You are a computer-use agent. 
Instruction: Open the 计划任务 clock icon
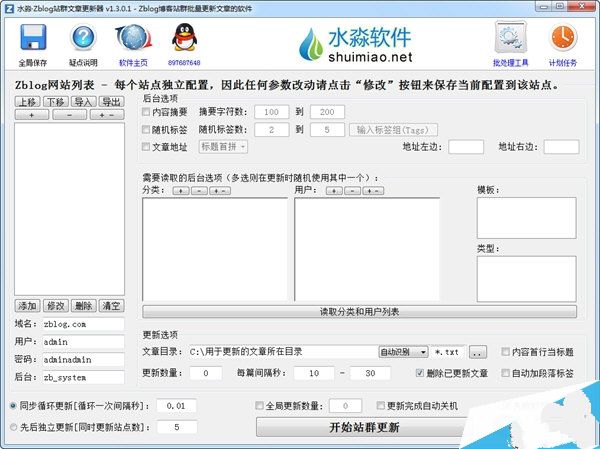click(x=563, y=37)
